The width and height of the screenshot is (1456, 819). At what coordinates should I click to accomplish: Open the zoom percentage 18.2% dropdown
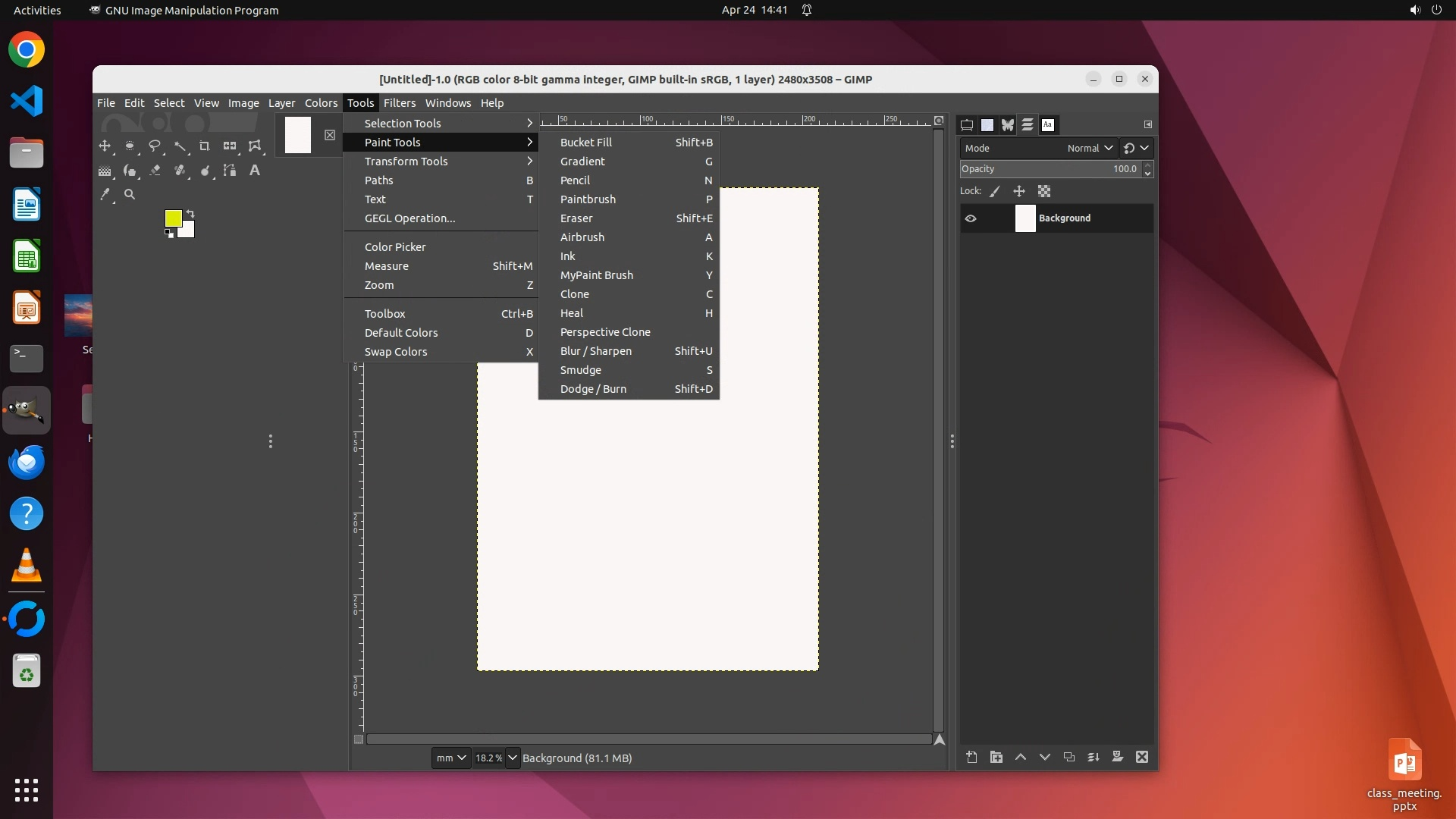(x=513, y=758)
